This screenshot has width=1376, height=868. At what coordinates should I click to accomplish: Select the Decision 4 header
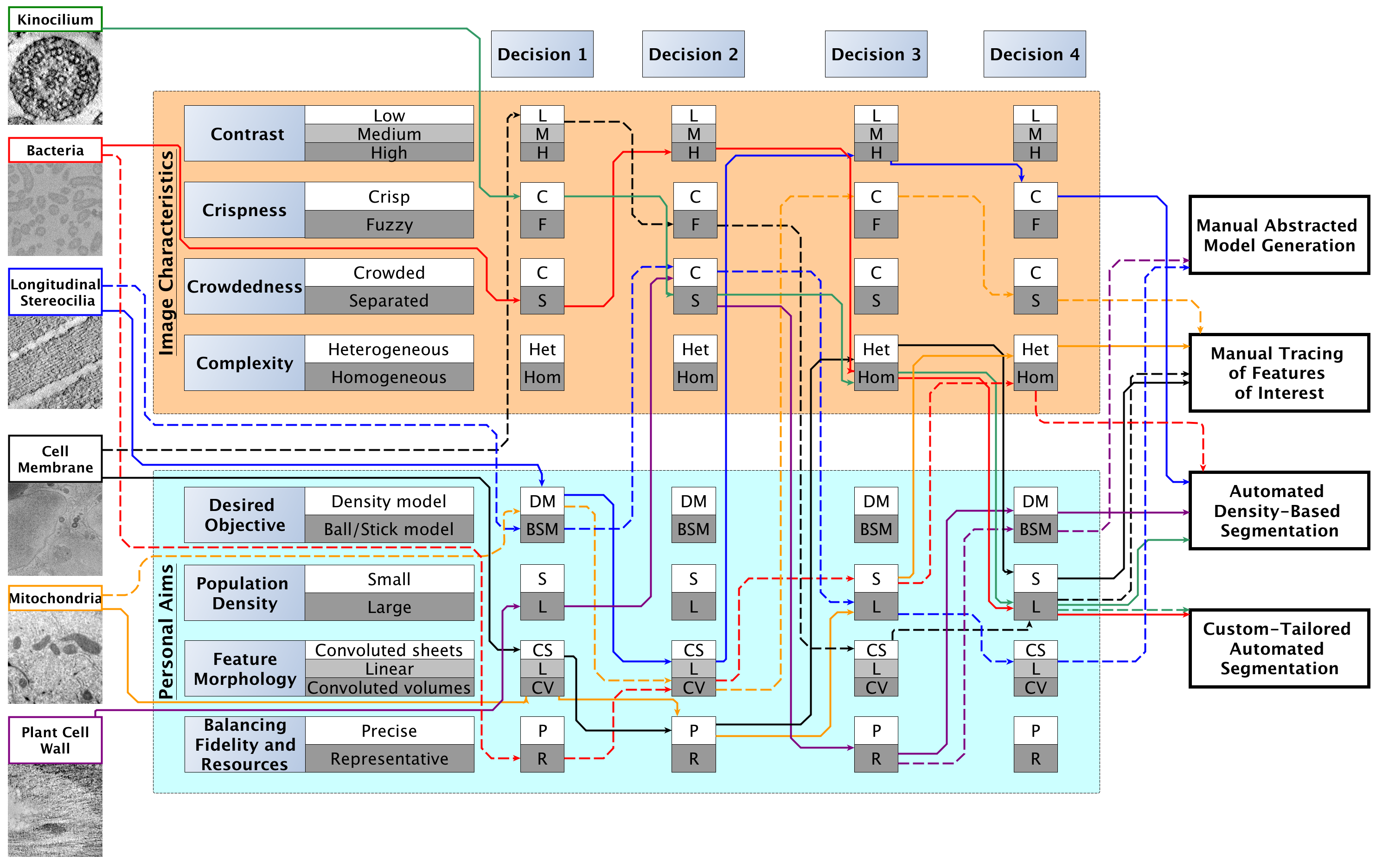(x=1034, y=54)
